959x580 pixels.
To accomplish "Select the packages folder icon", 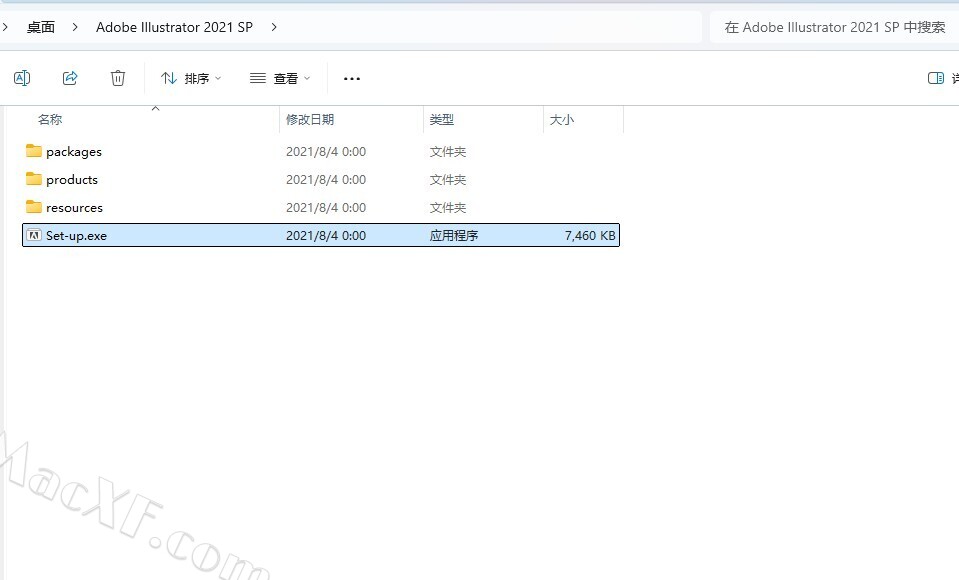I will (x=34, y=151).
